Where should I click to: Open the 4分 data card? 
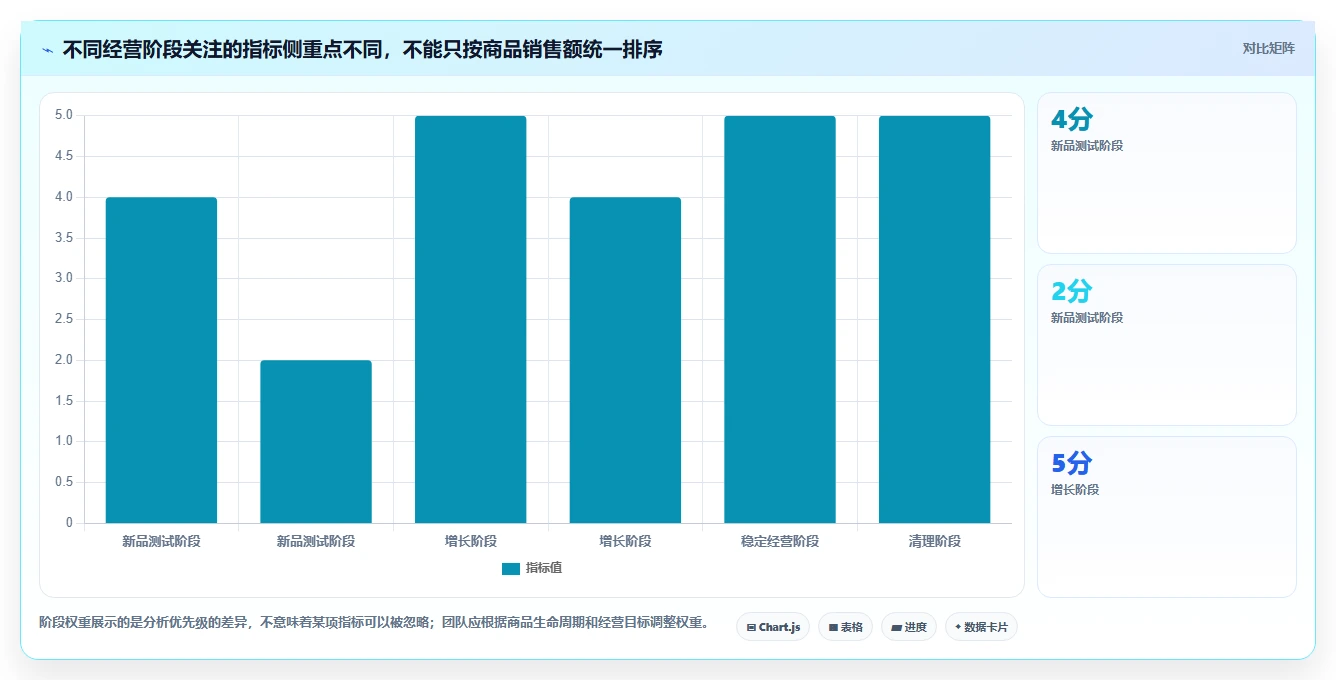point(1167,173)
